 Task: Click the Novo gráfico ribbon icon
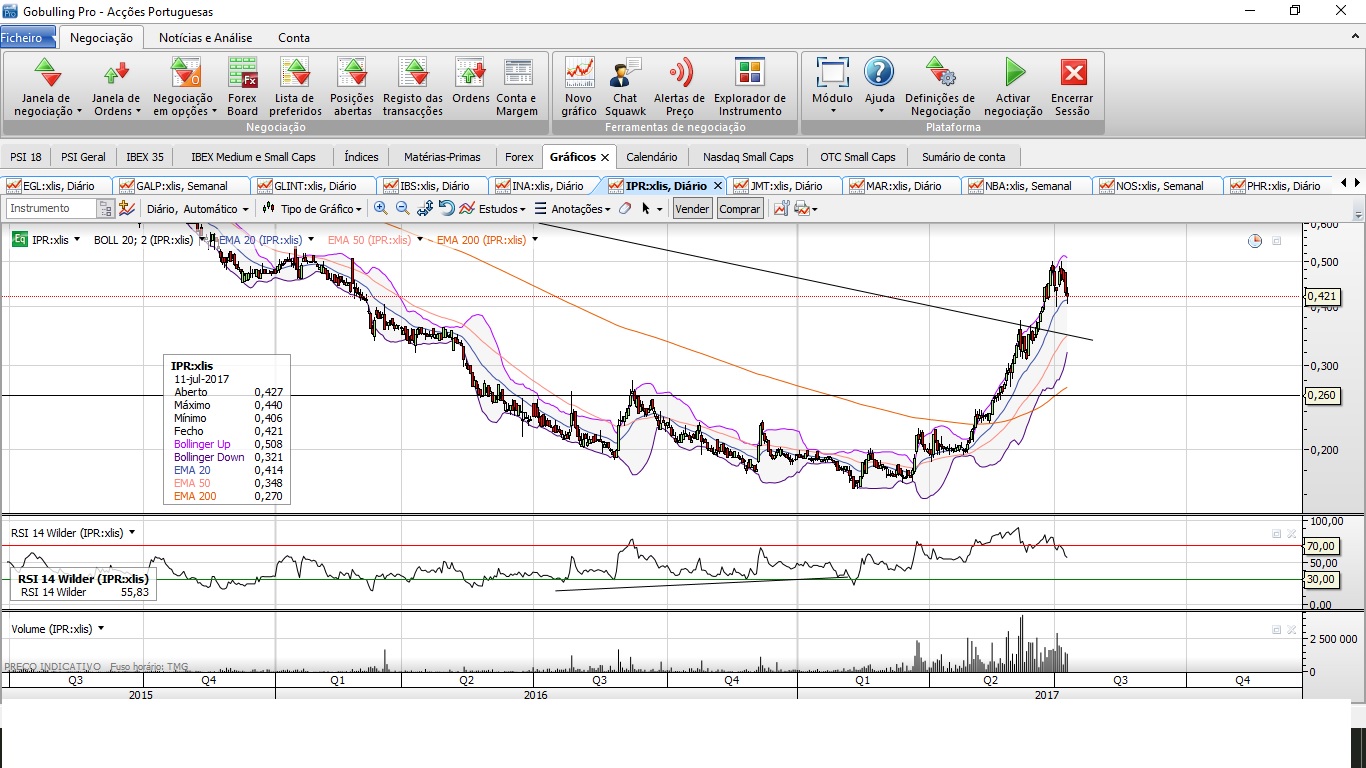click(579, 86)
